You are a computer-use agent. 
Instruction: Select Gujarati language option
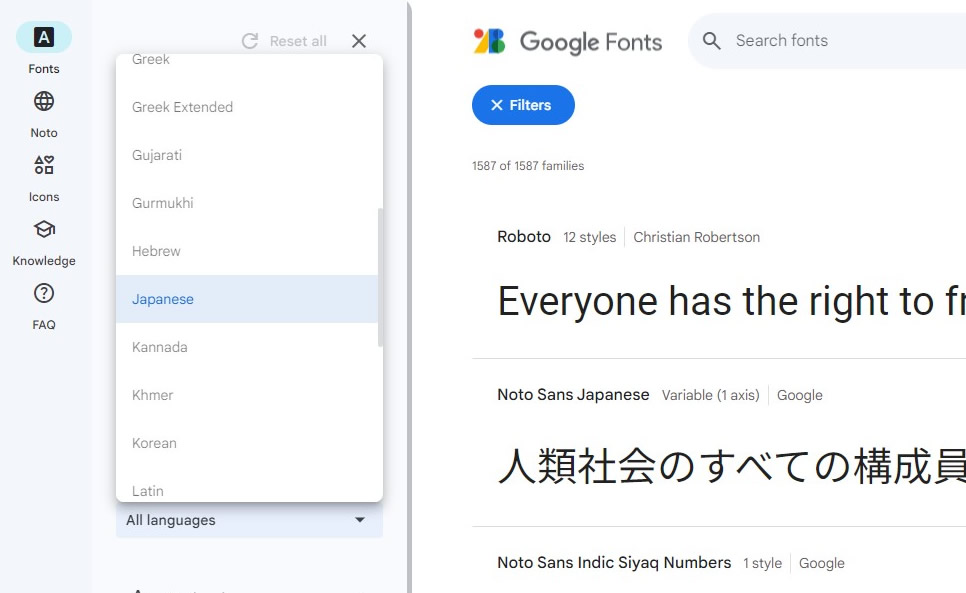tap(157, 155)
